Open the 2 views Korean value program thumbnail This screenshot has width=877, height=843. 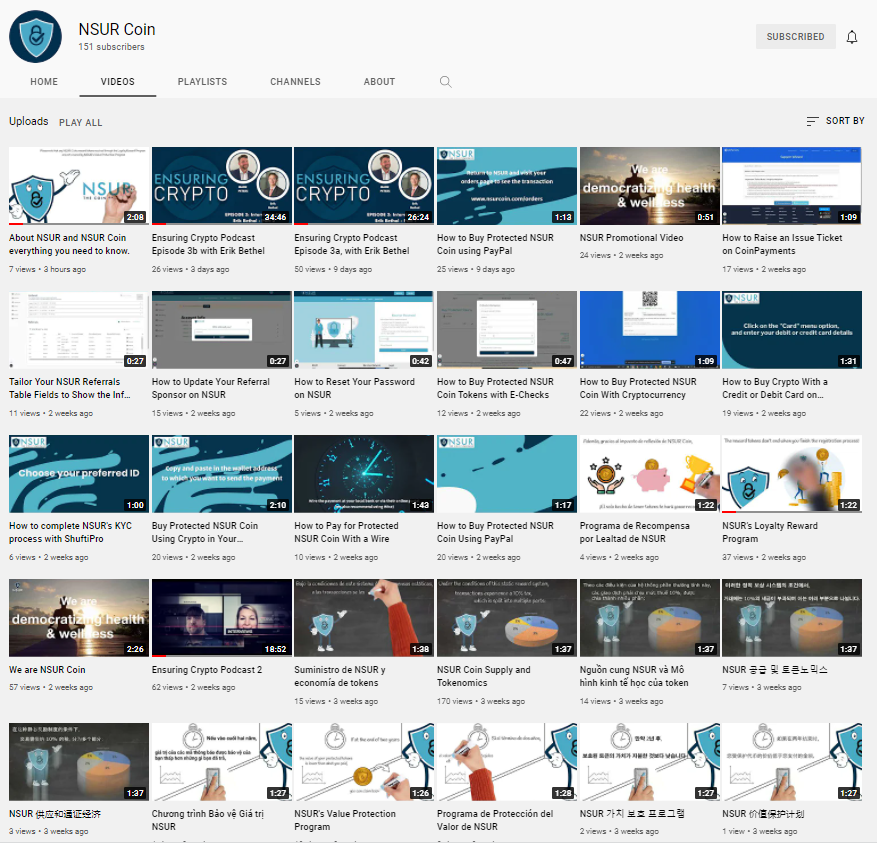click(649, 761)
